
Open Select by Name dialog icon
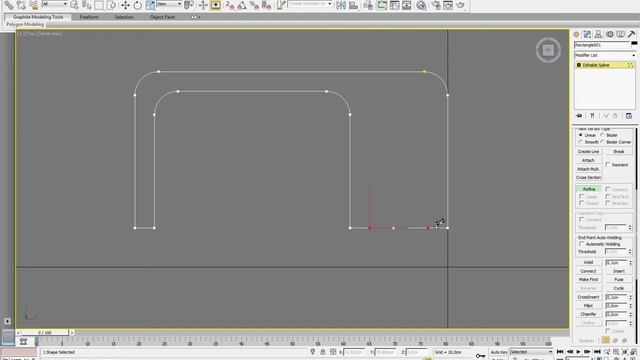[87, 5]
